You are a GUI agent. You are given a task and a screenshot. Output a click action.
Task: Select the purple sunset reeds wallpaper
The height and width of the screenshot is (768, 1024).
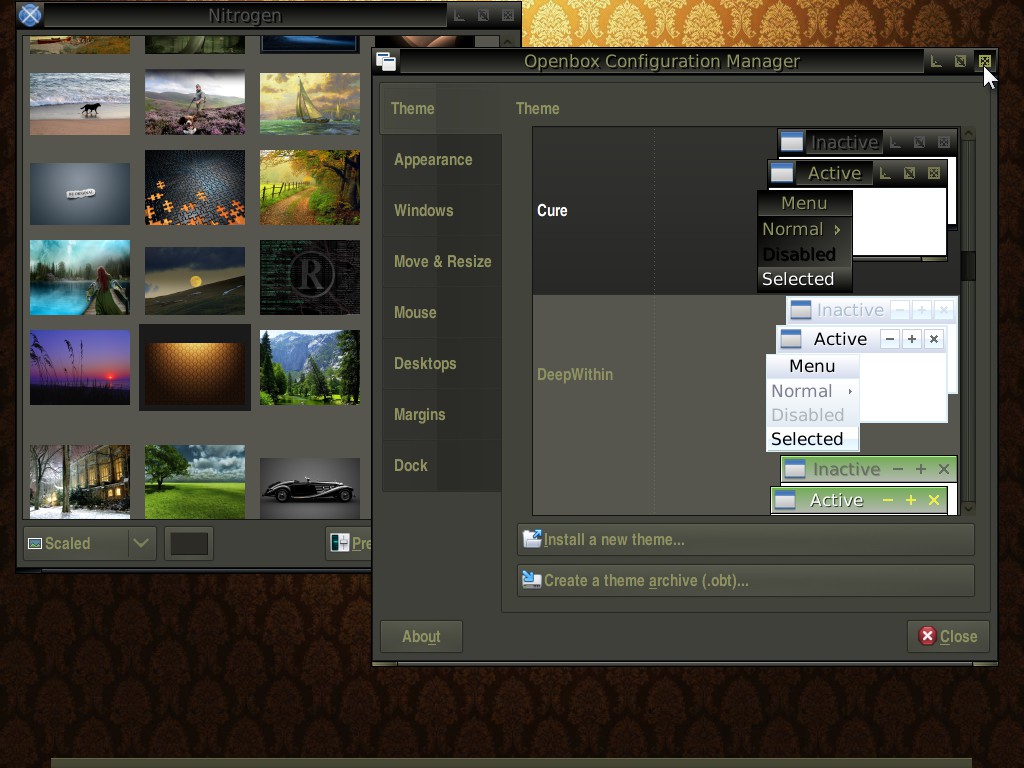80,368
